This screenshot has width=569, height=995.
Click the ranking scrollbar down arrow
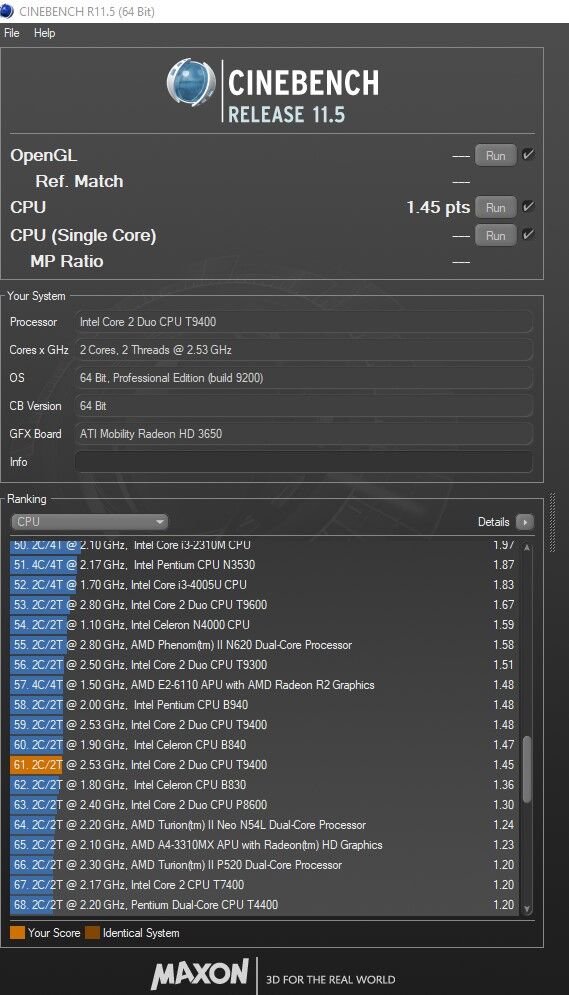527,909
